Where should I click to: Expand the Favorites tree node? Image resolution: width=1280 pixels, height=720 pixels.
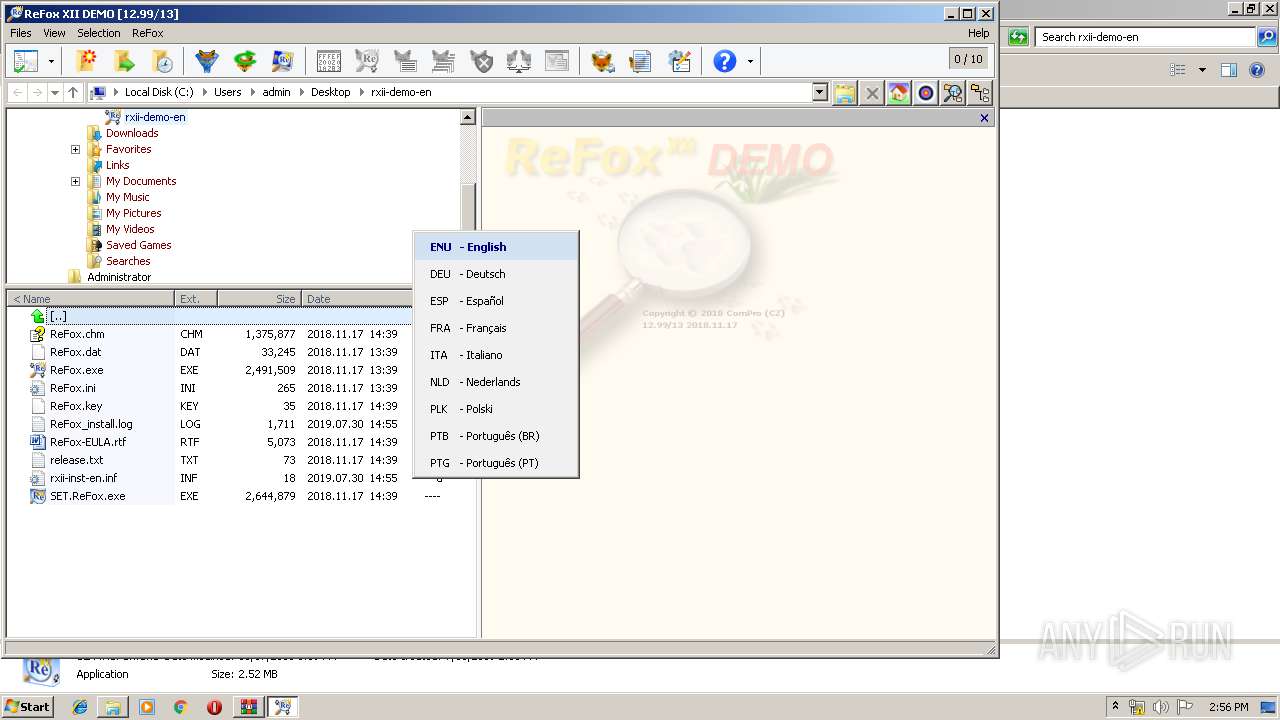75,149
